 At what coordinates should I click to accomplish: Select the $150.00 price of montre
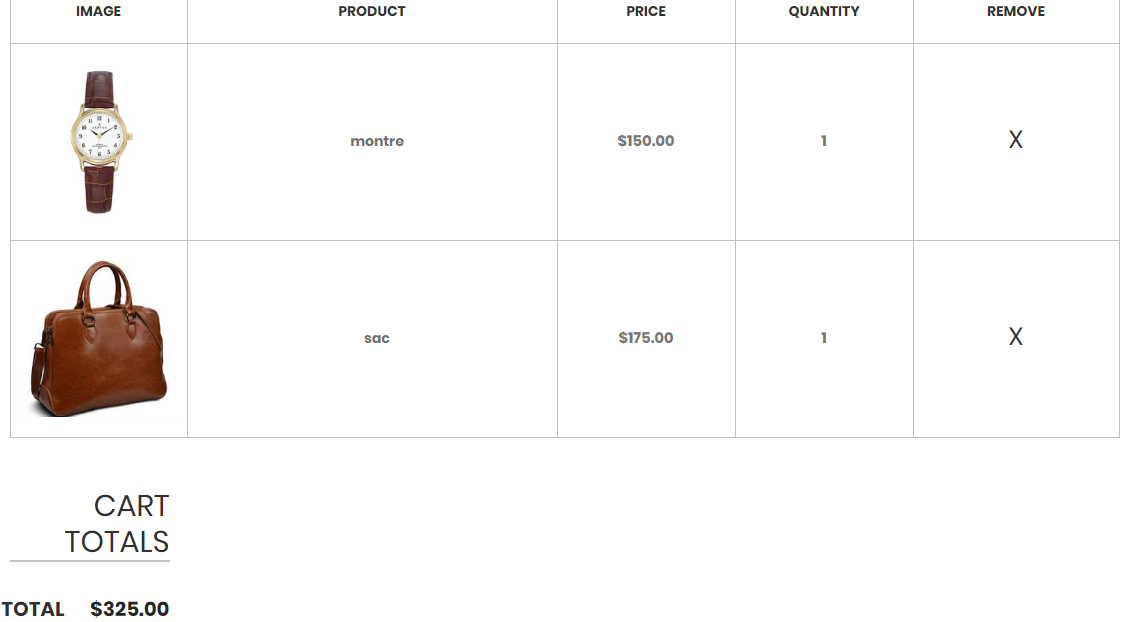(646, 141)
